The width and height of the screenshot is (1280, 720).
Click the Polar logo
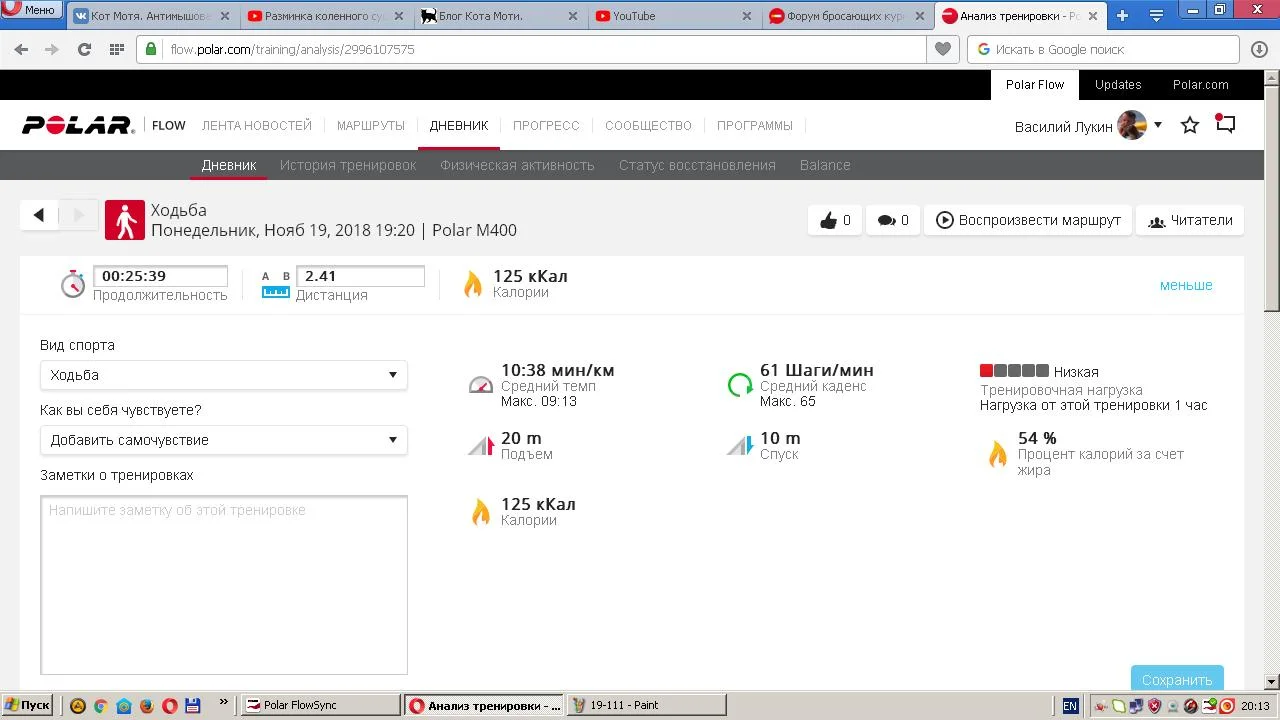coord(78,125)
